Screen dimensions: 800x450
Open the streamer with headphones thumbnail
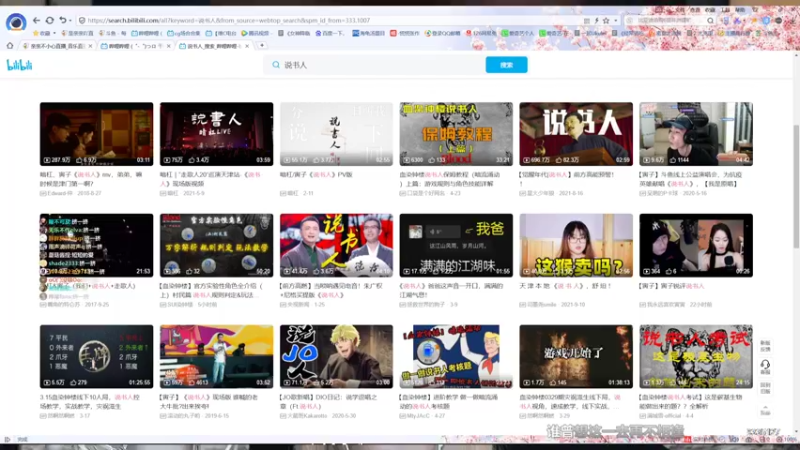coord(696,134)
